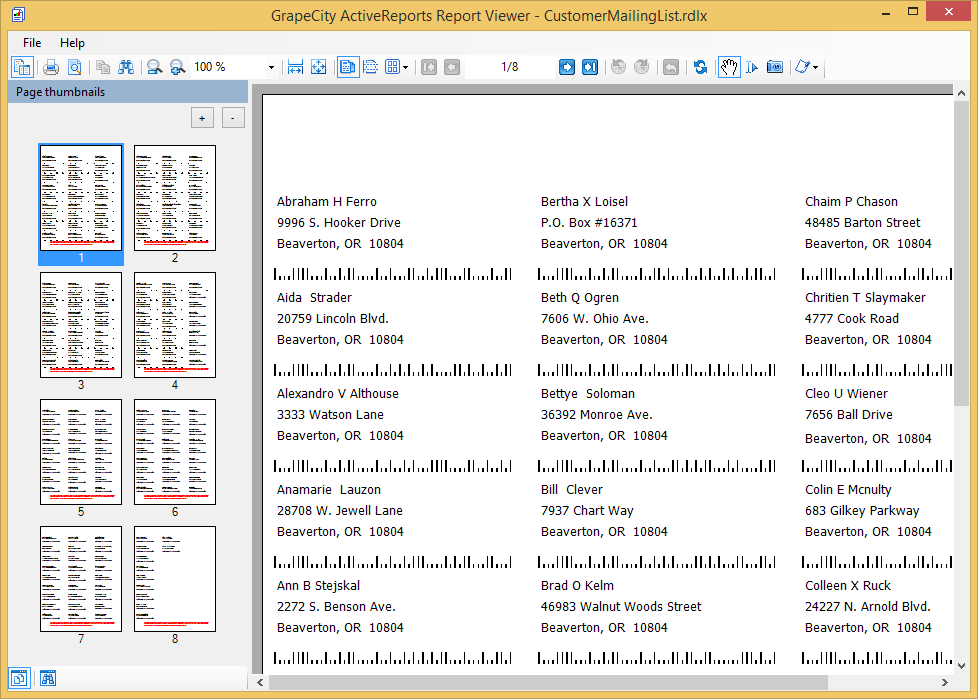This screenshot has width=978, height=699.
Task: Expand the annotation tool dropdown arrow
Action: point(814,67)
